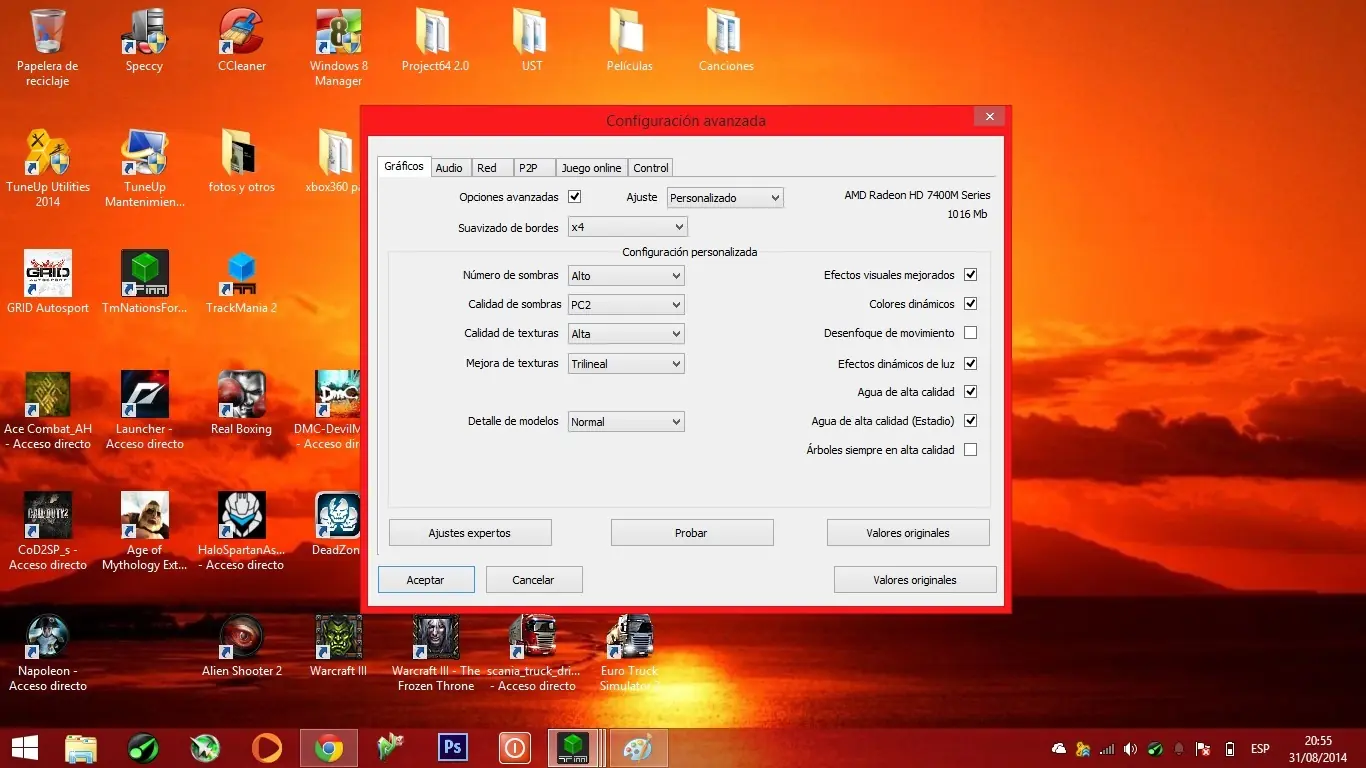Toggle the plain 'Agua de alta calidad' checkbox
This screenshot has height=768, width=1366.
(970, 392)
